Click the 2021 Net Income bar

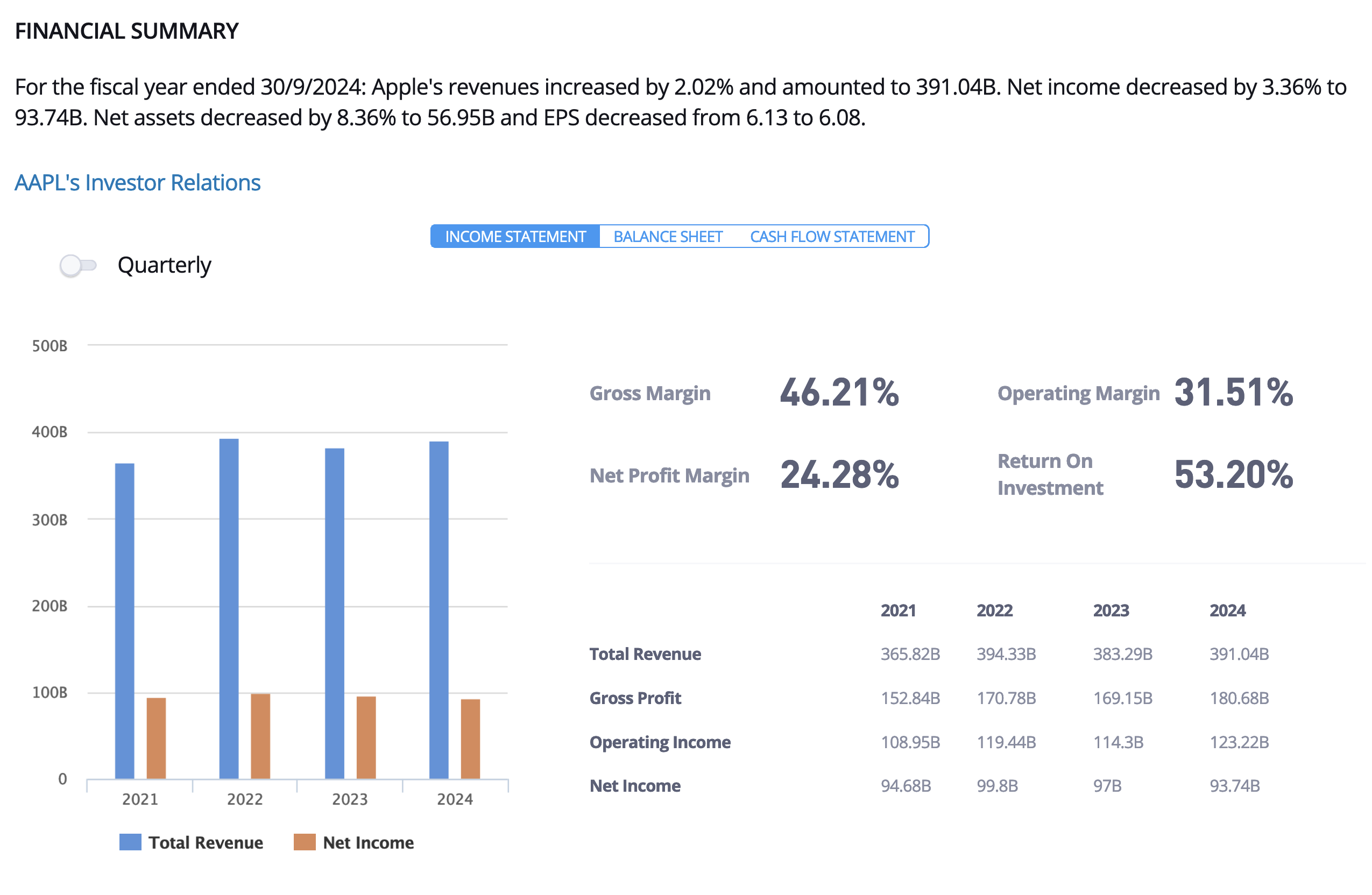tap(156, 738)
